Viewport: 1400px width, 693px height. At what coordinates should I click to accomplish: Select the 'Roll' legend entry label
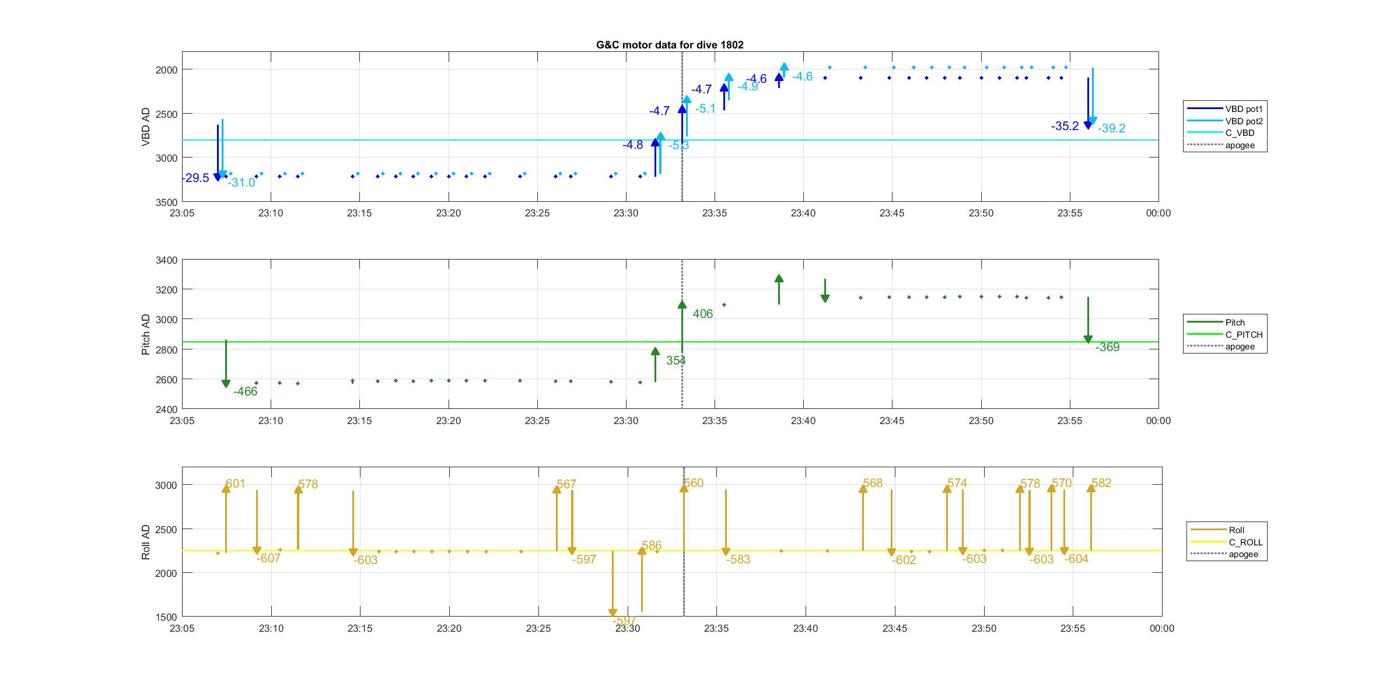[x=1237, y=530]
